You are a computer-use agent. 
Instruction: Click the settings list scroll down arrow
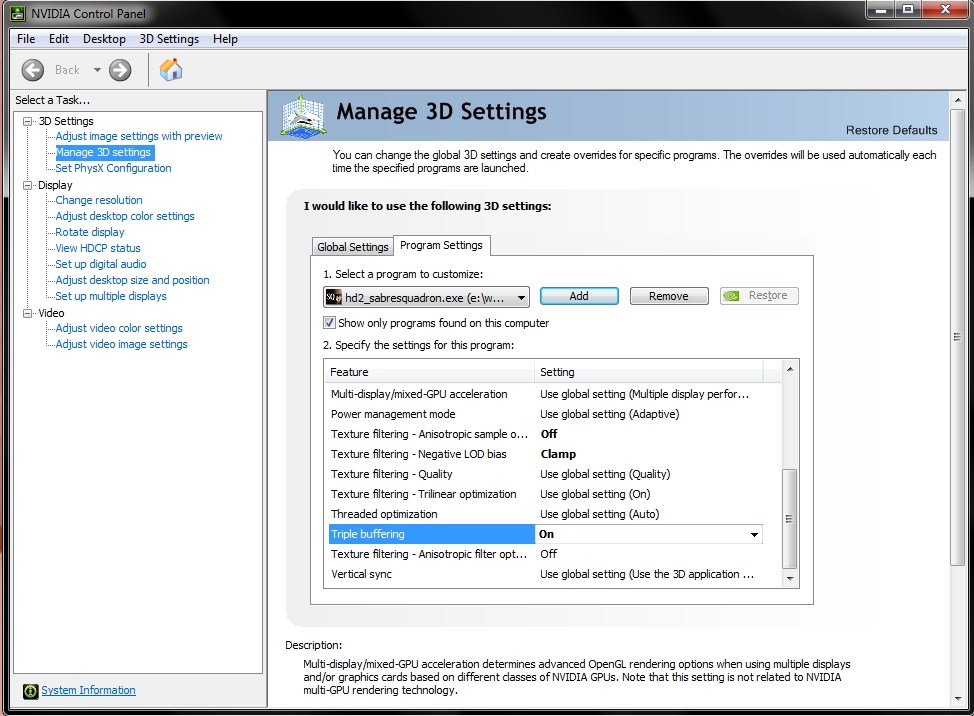coord(790,578)
